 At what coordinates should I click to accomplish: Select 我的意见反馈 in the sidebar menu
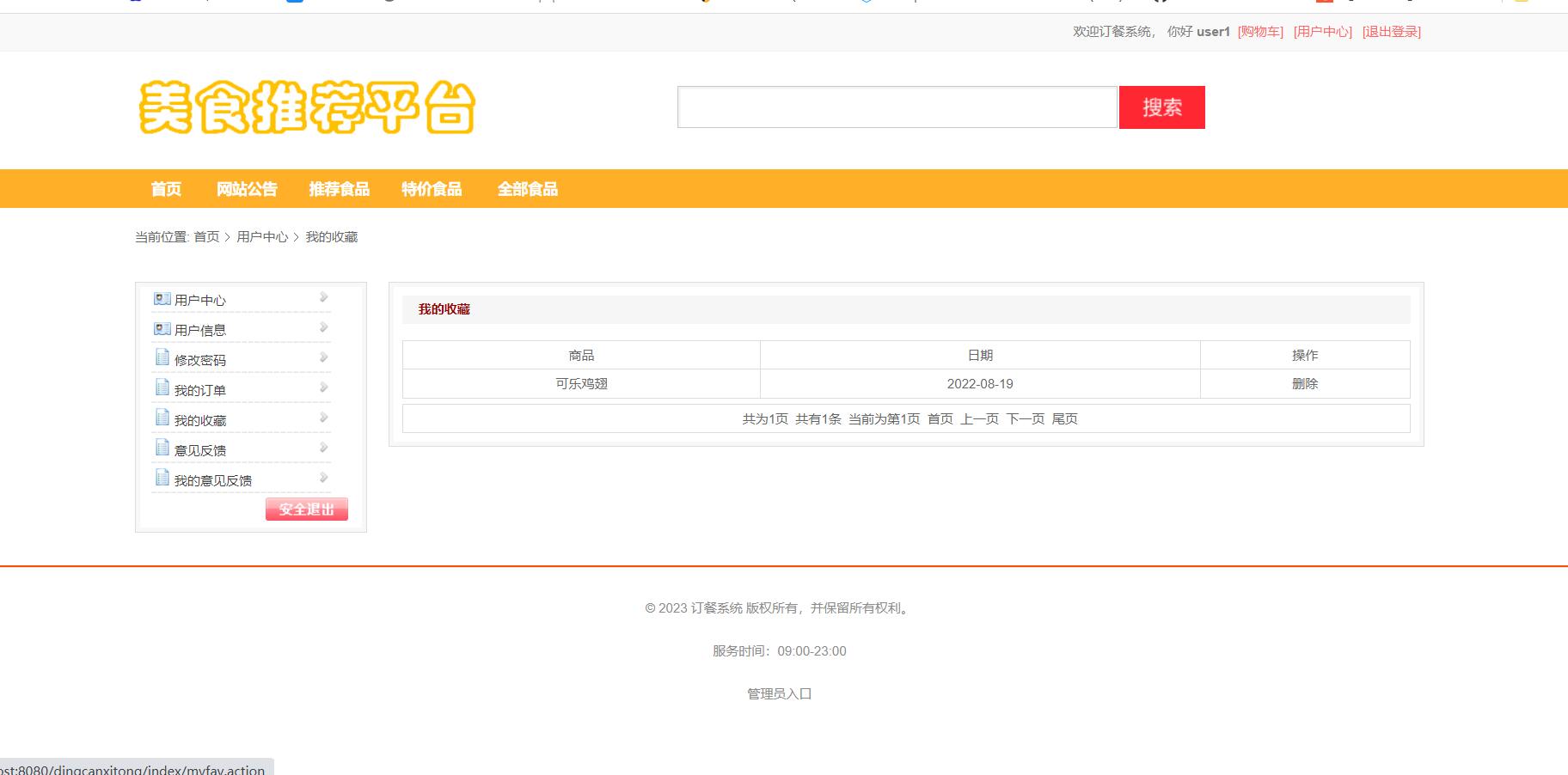pyautogui.click(x=213, y=480)
